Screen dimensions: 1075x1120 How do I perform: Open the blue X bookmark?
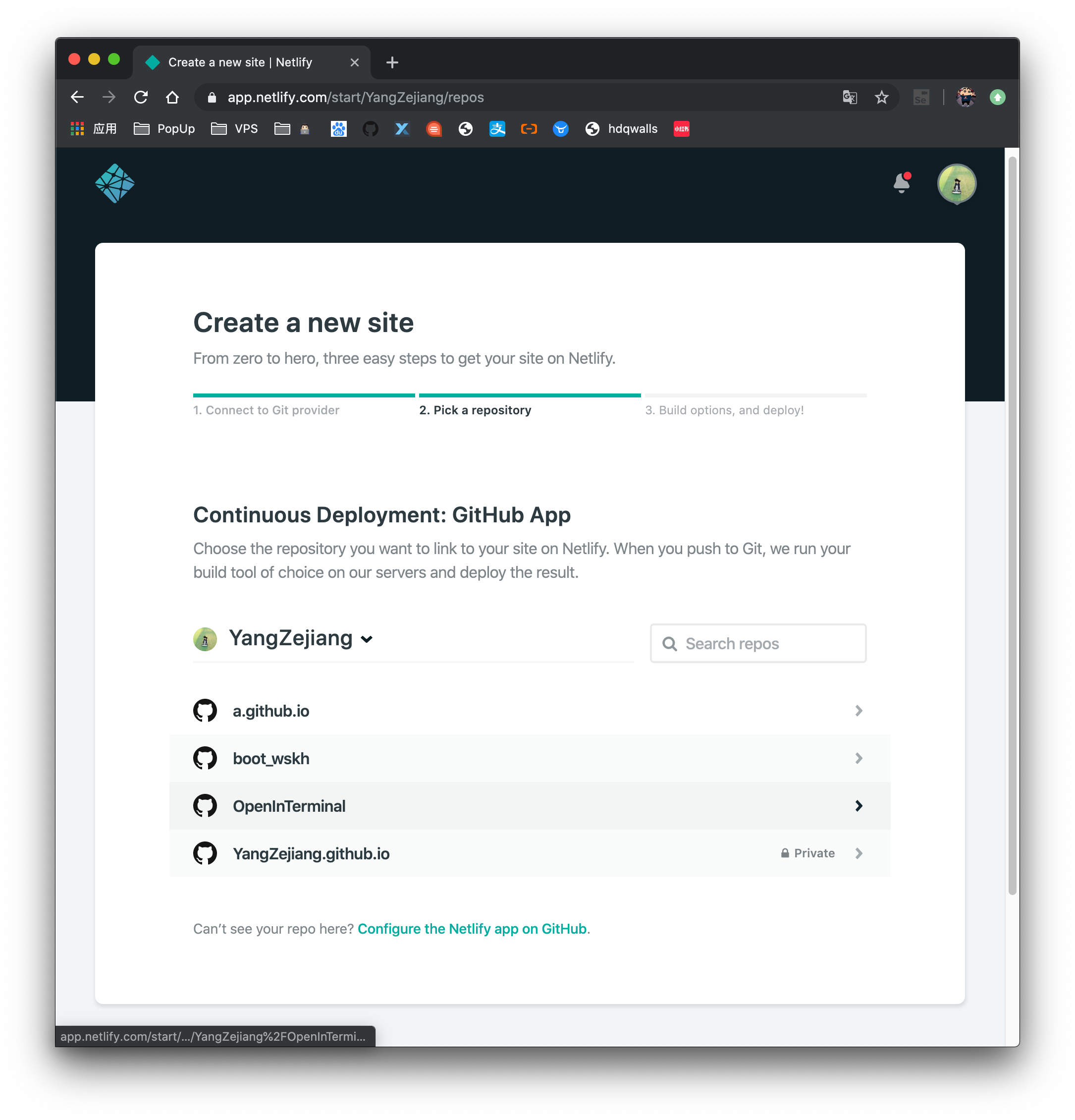coord(402,128)
